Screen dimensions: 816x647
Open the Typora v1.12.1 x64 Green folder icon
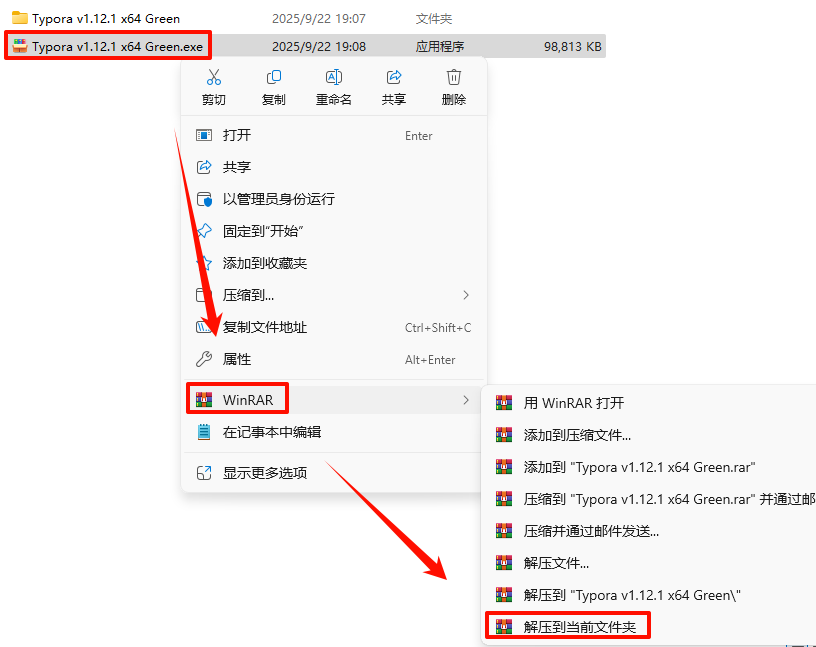click(20, 18)
